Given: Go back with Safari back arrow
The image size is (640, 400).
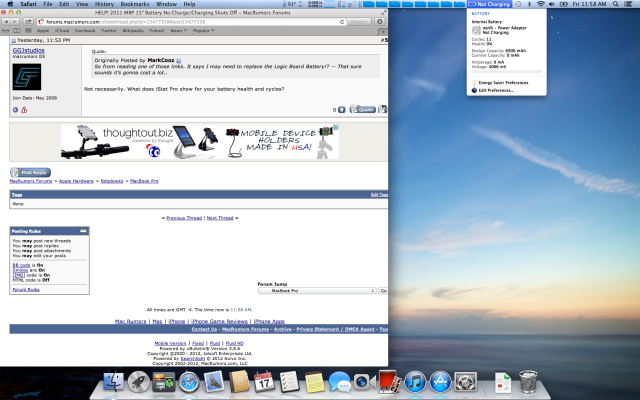Looking at the screenshot, I should [6, 22].
